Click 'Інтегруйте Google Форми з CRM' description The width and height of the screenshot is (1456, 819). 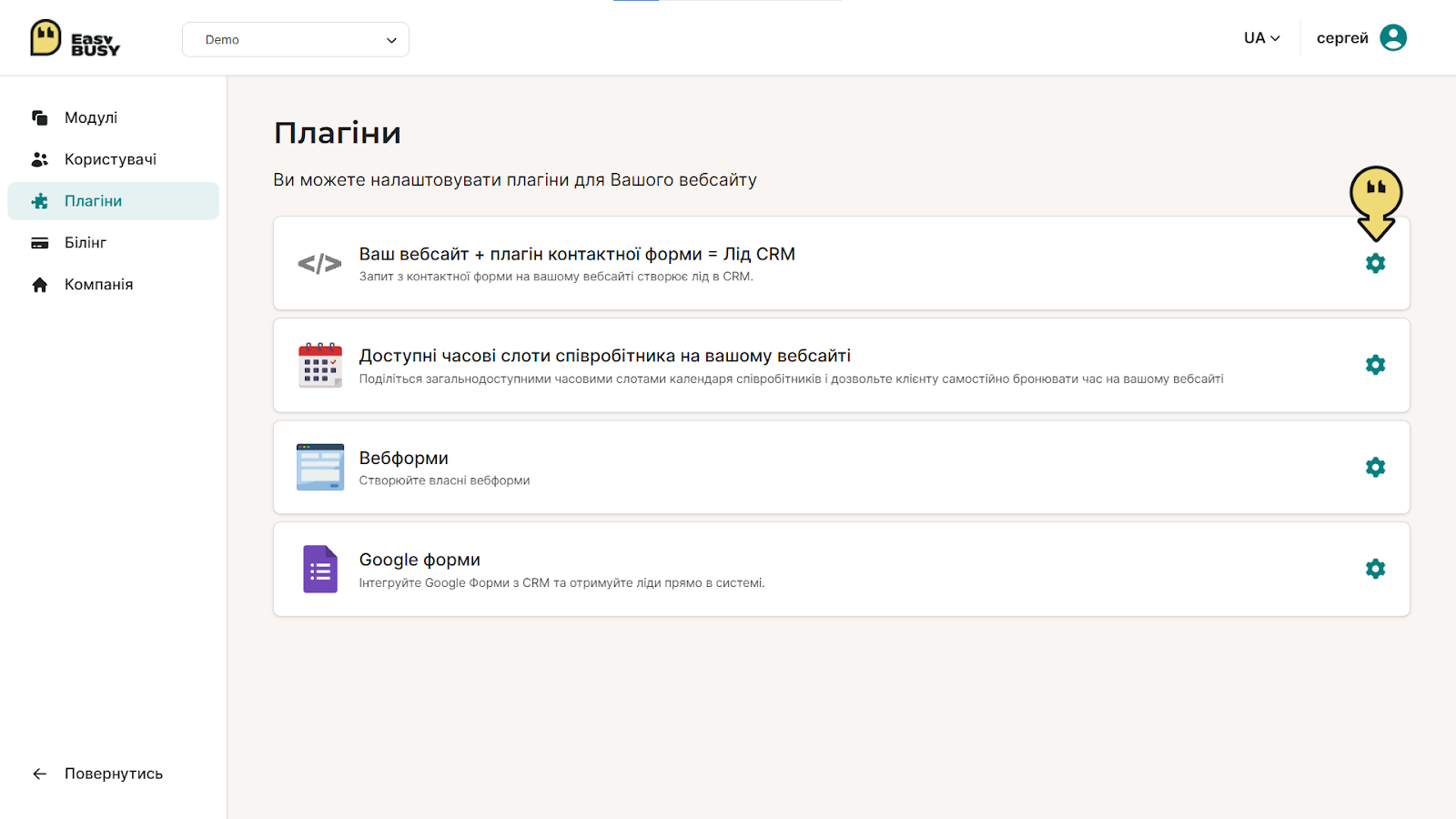click(x=561, y=582)
